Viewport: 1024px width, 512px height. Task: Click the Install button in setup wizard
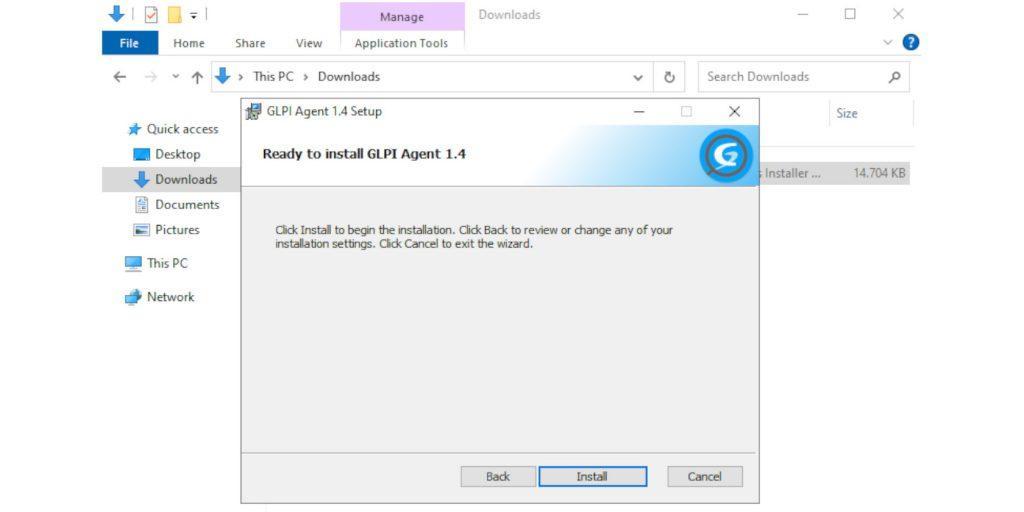[x=592, y=477]
